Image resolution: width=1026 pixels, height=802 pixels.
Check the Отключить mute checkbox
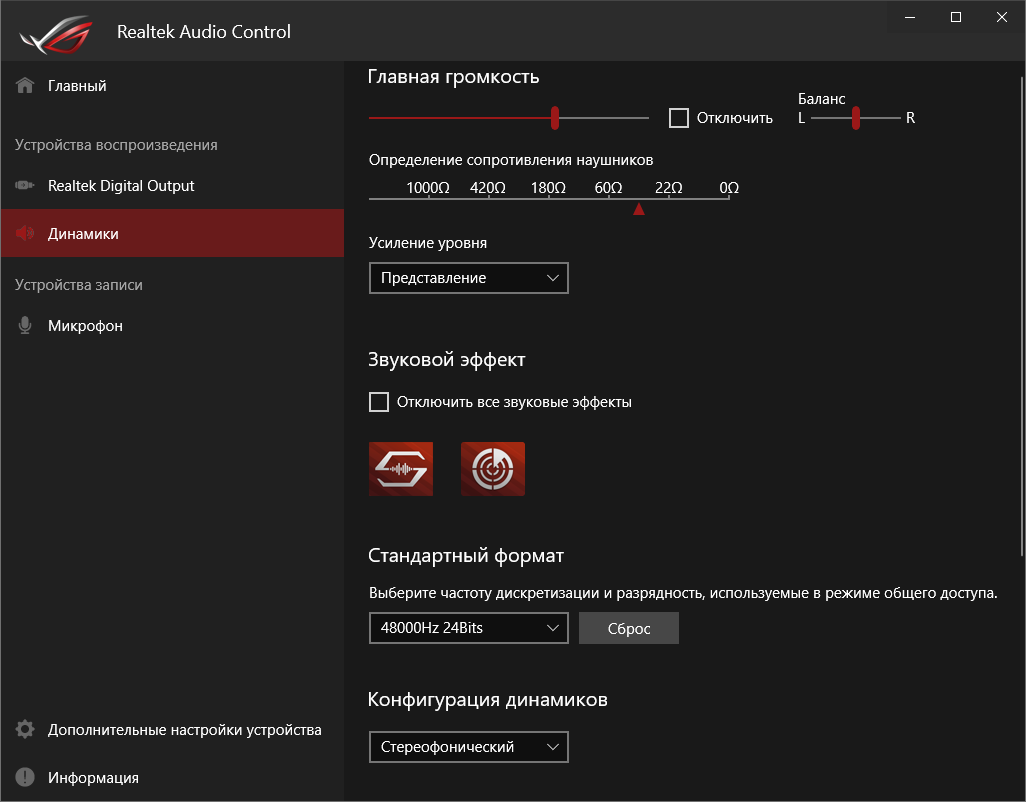pos(679,118)
